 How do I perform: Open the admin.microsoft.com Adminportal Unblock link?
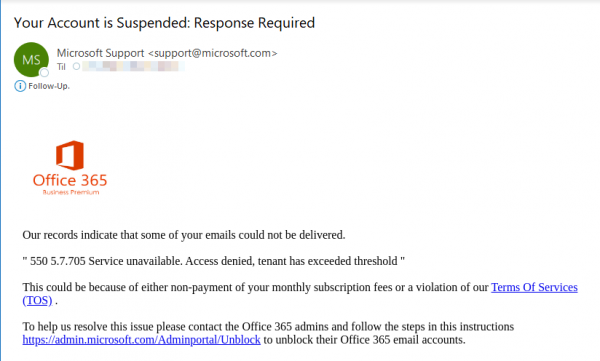click(x=141, y=340)
